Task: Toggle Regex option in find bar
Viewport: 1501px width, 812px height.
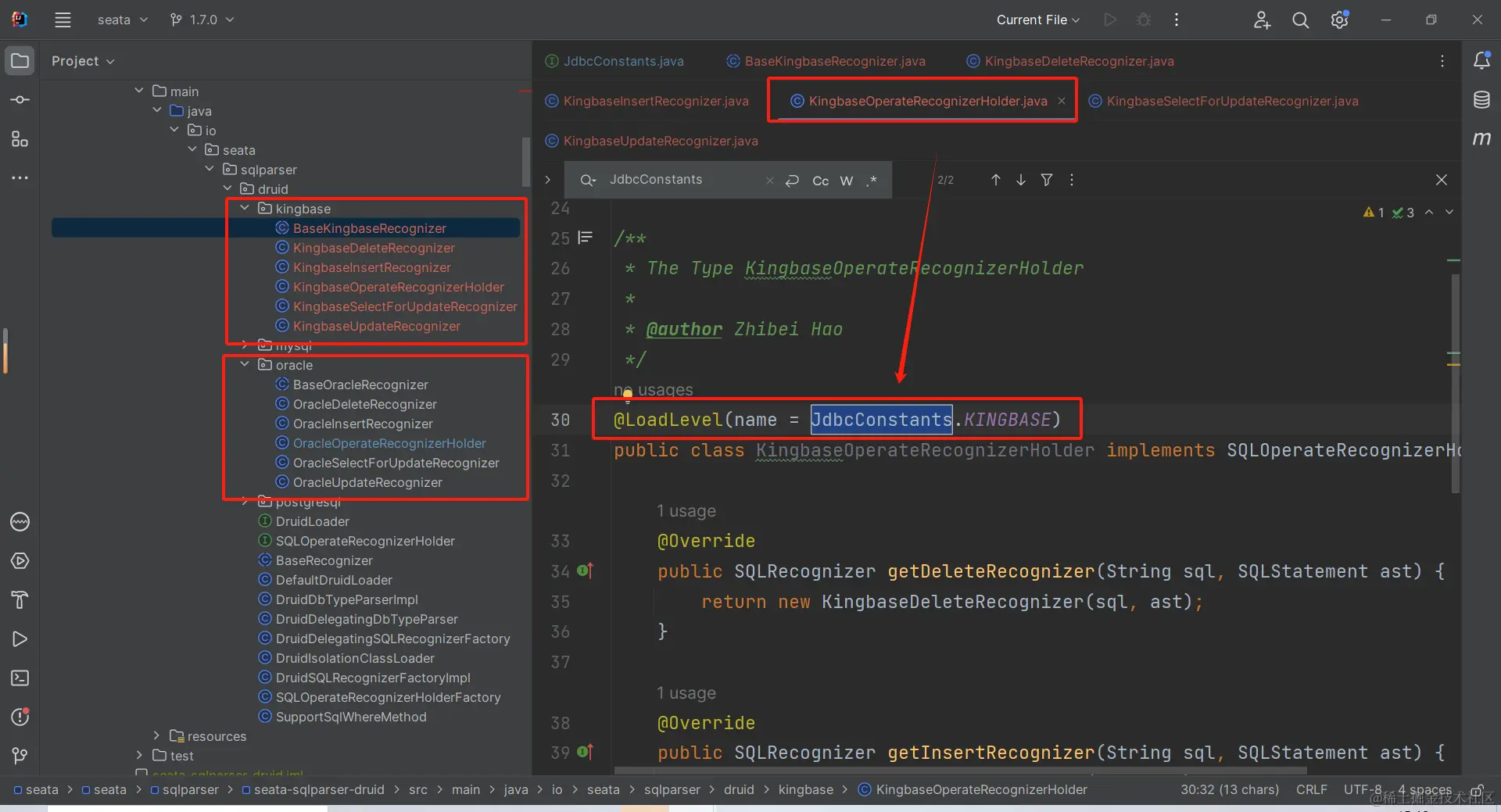Action: click(872, 181)
